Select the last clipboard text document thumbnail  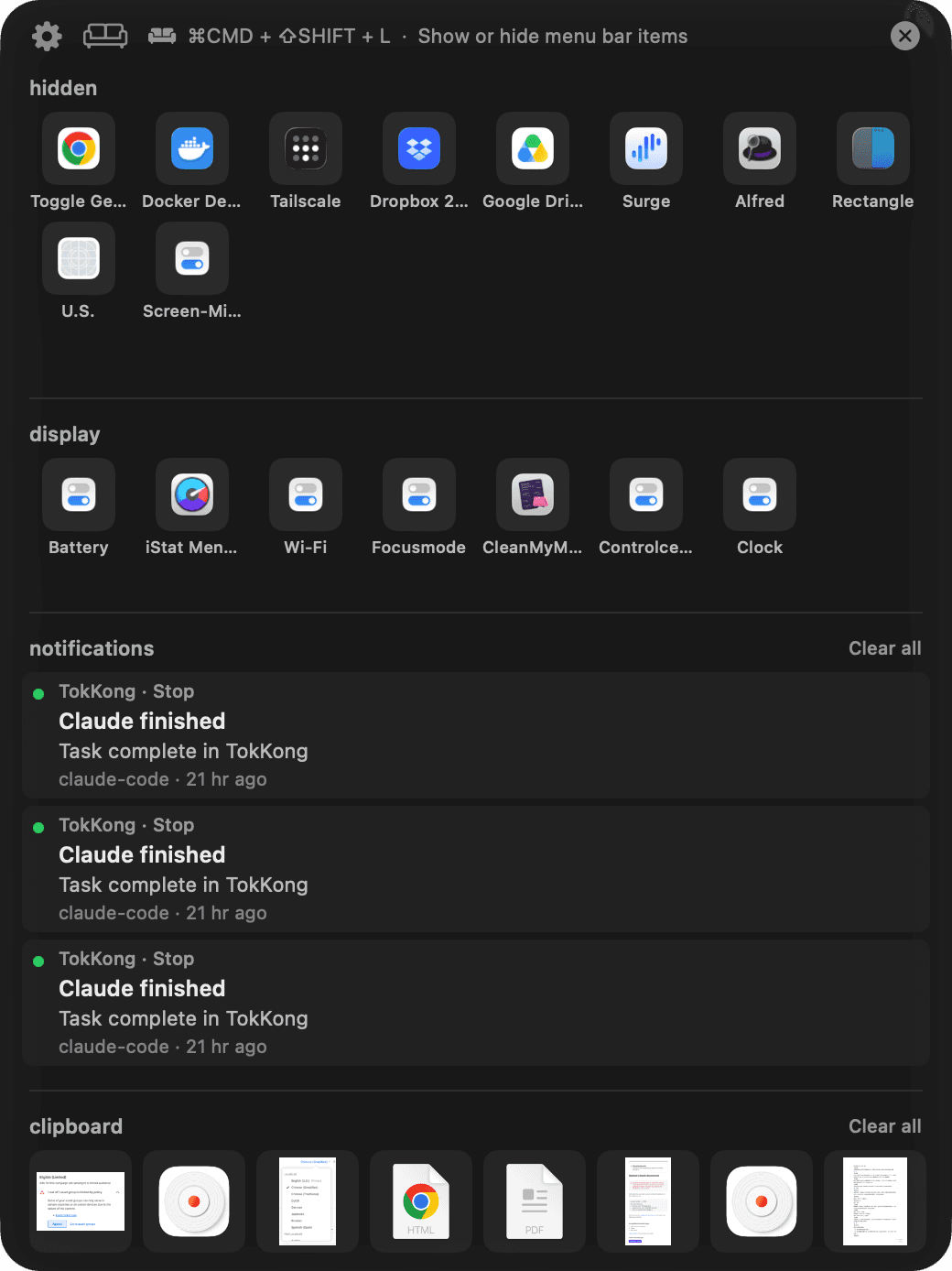pos(875,1201)
